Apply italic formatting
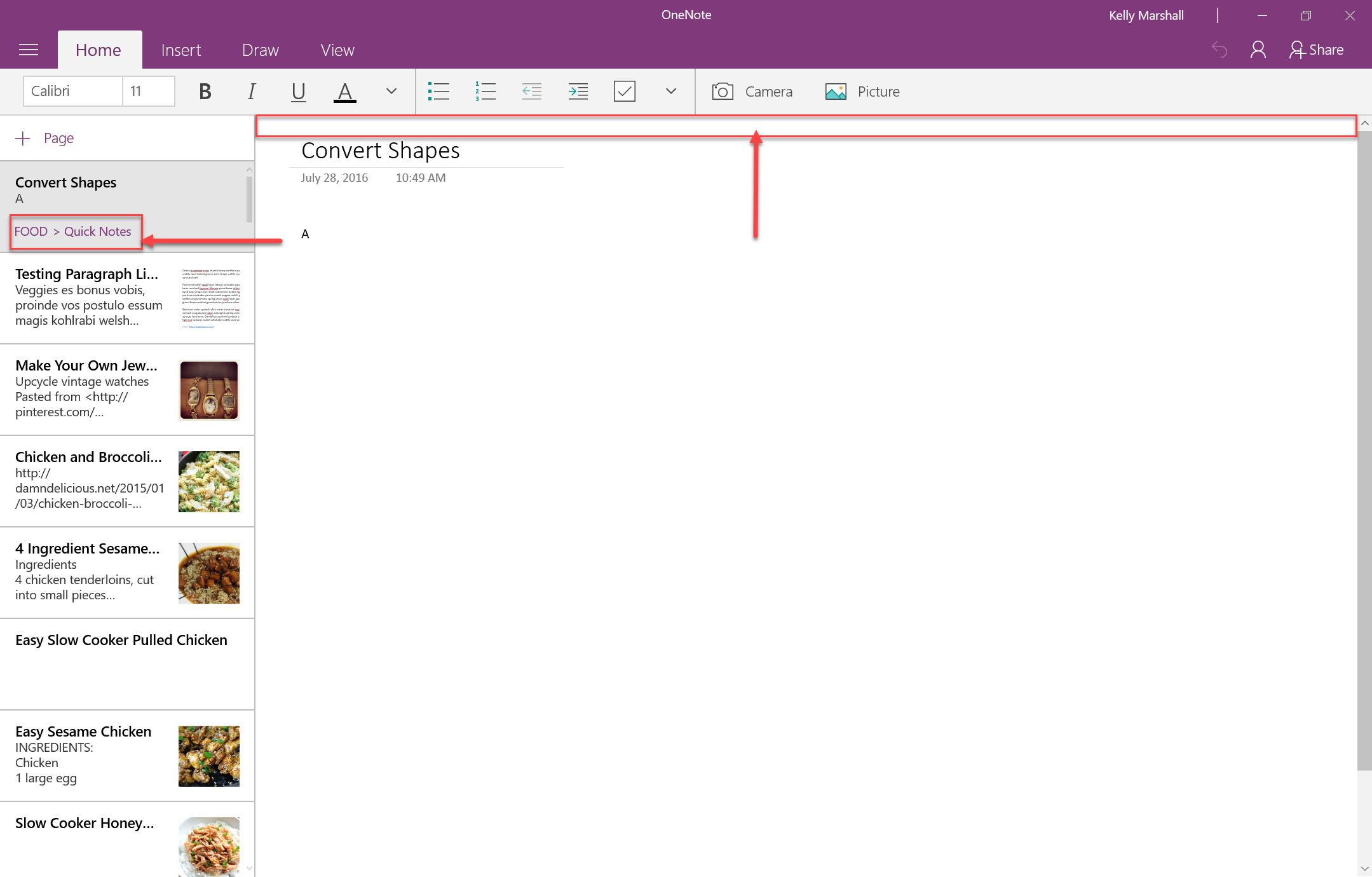 coord(252,91)
